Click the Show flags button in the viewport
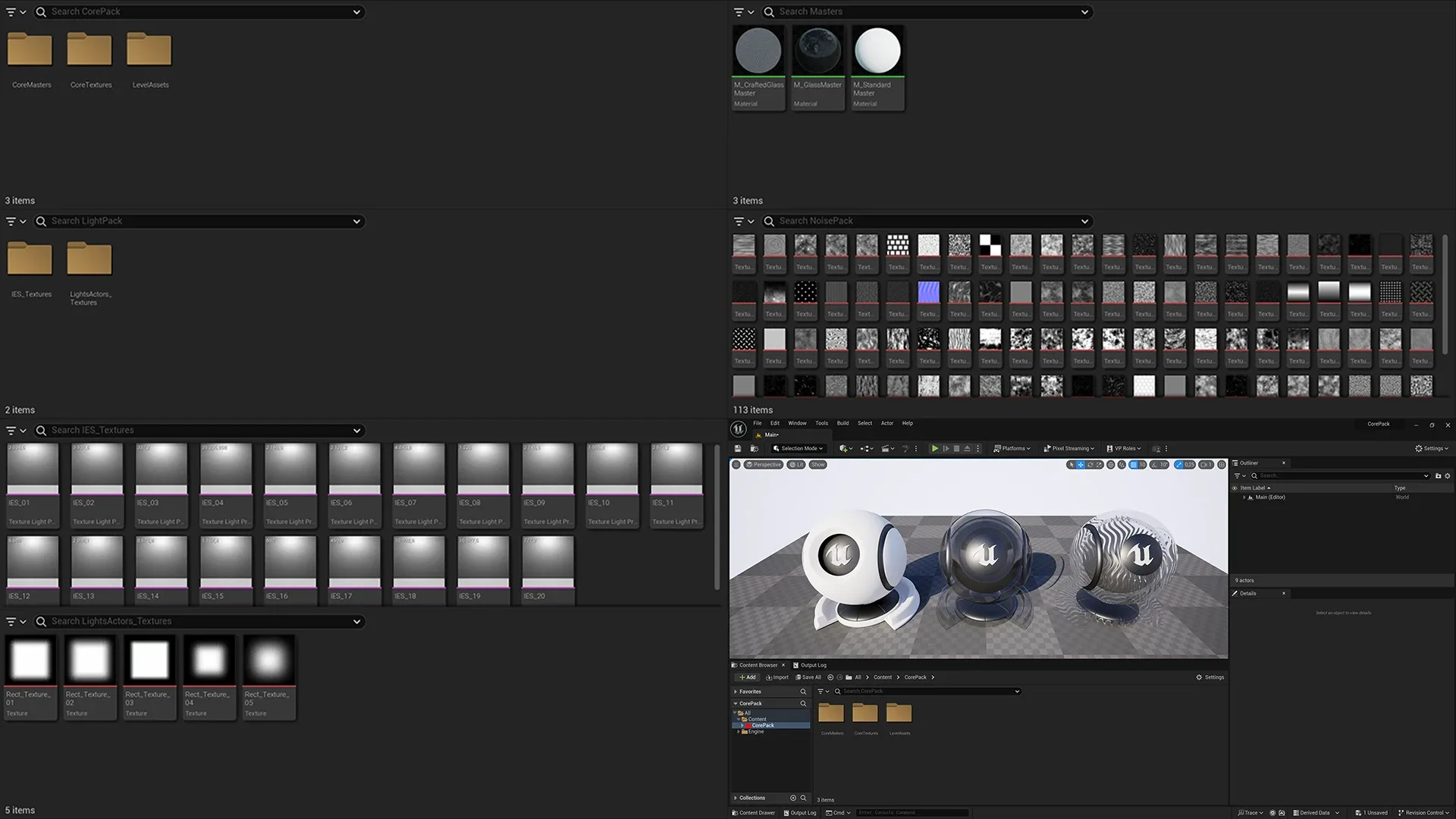The height and width of the screenshot is (819, 1456). [x=817, y=465]
